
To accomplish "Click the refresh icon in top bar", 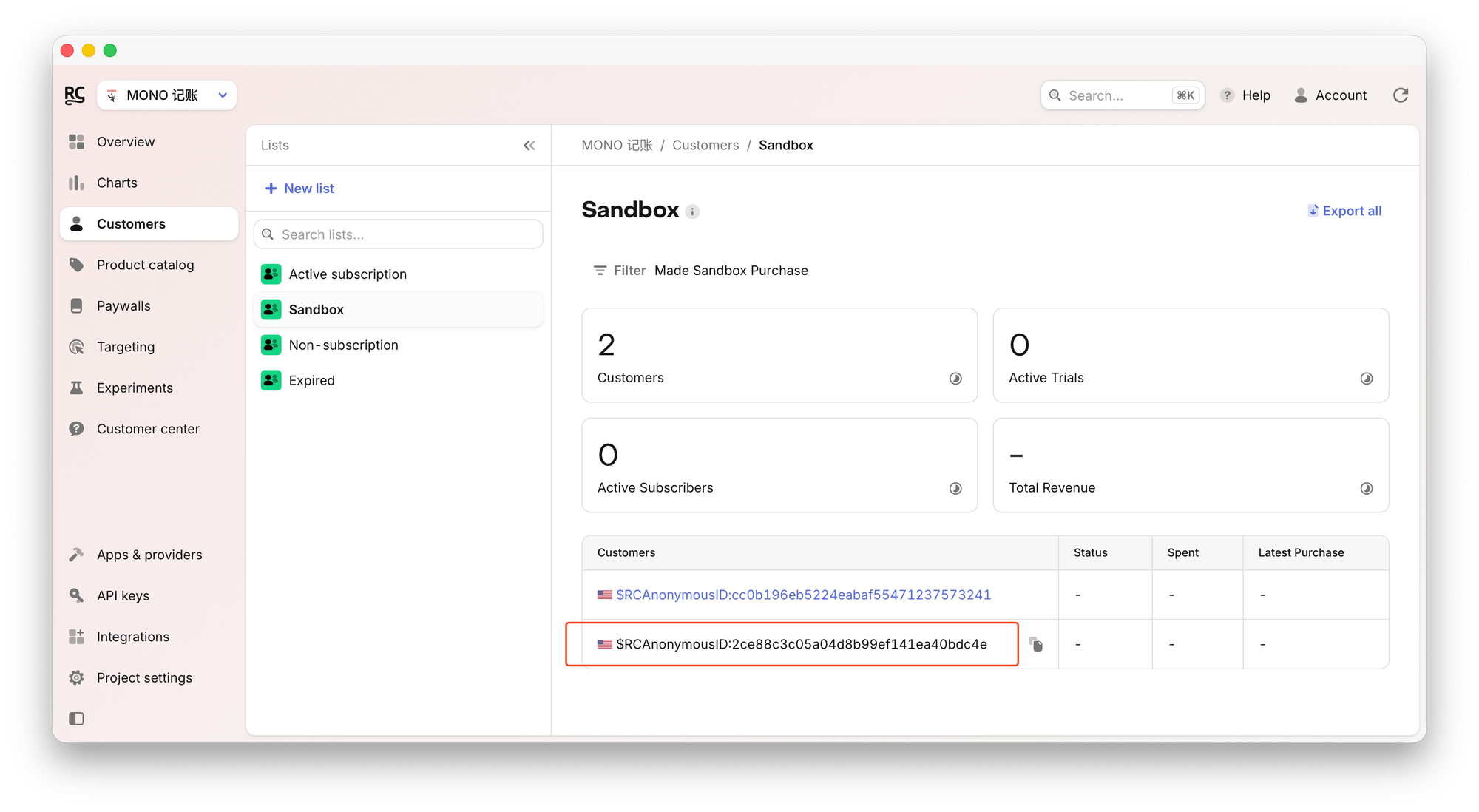I will click(1401, 95).
